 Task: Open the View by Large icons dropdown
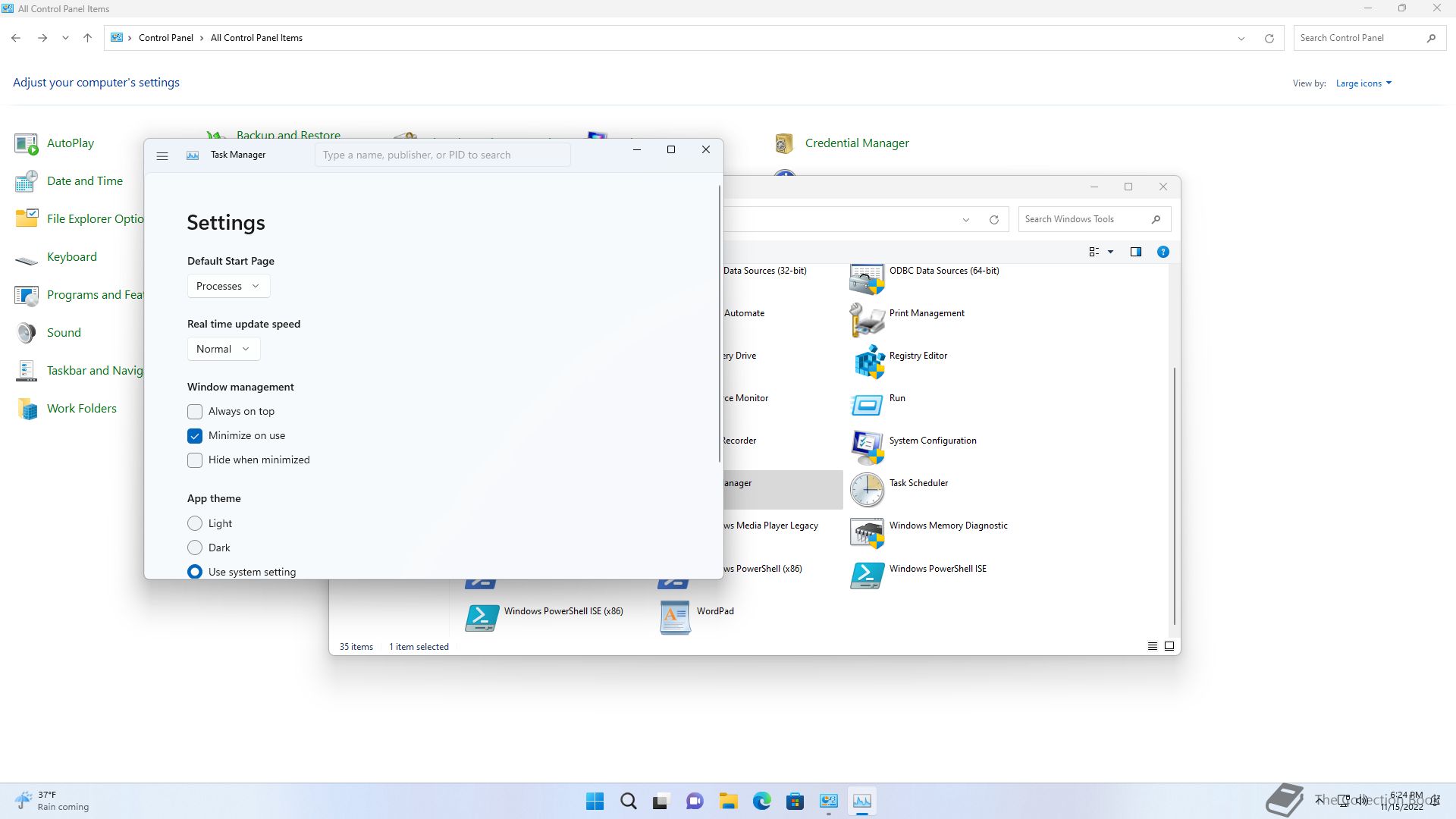[1363, 83]
